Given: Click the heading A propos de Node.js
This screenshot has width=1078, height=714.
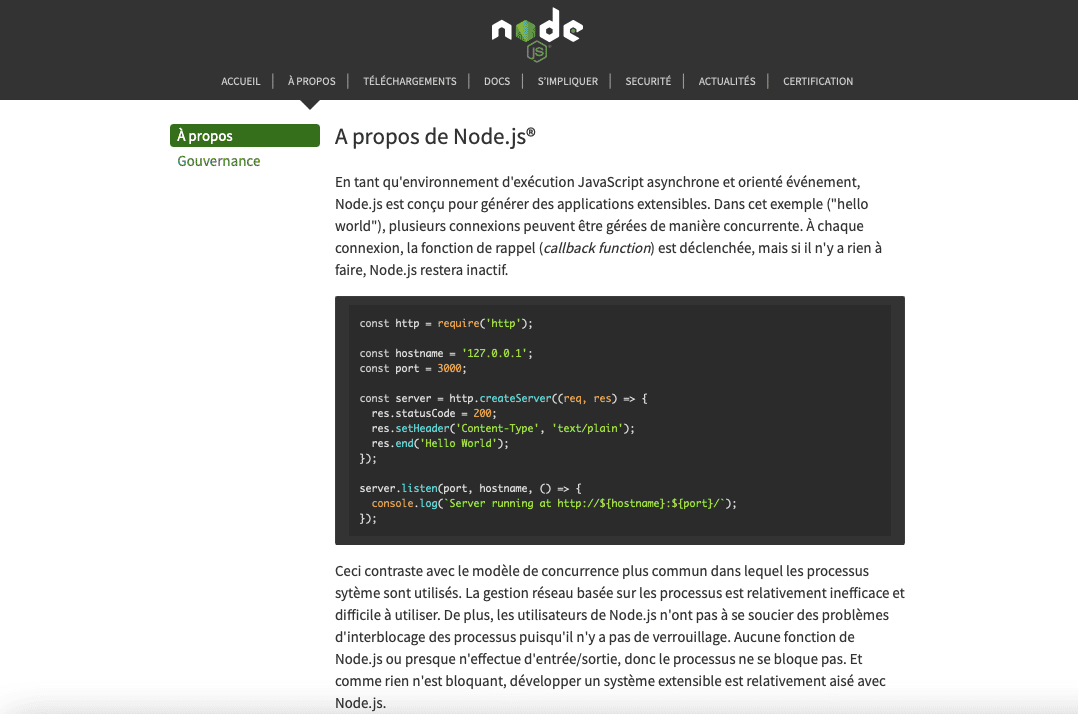Looking at the screenshot, I should tap(435, 137).
